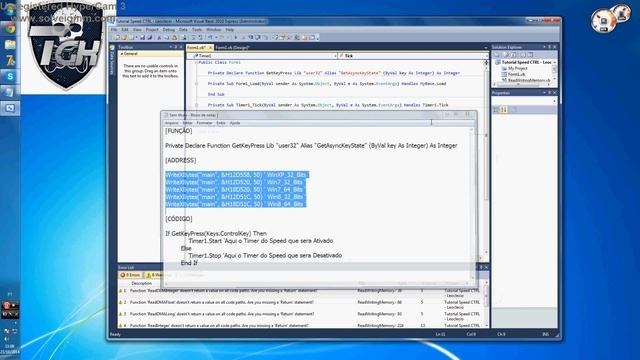Open the File menu in Visual Basic
The width and height of the screenshot is (640, 360).
click(114, 30)
